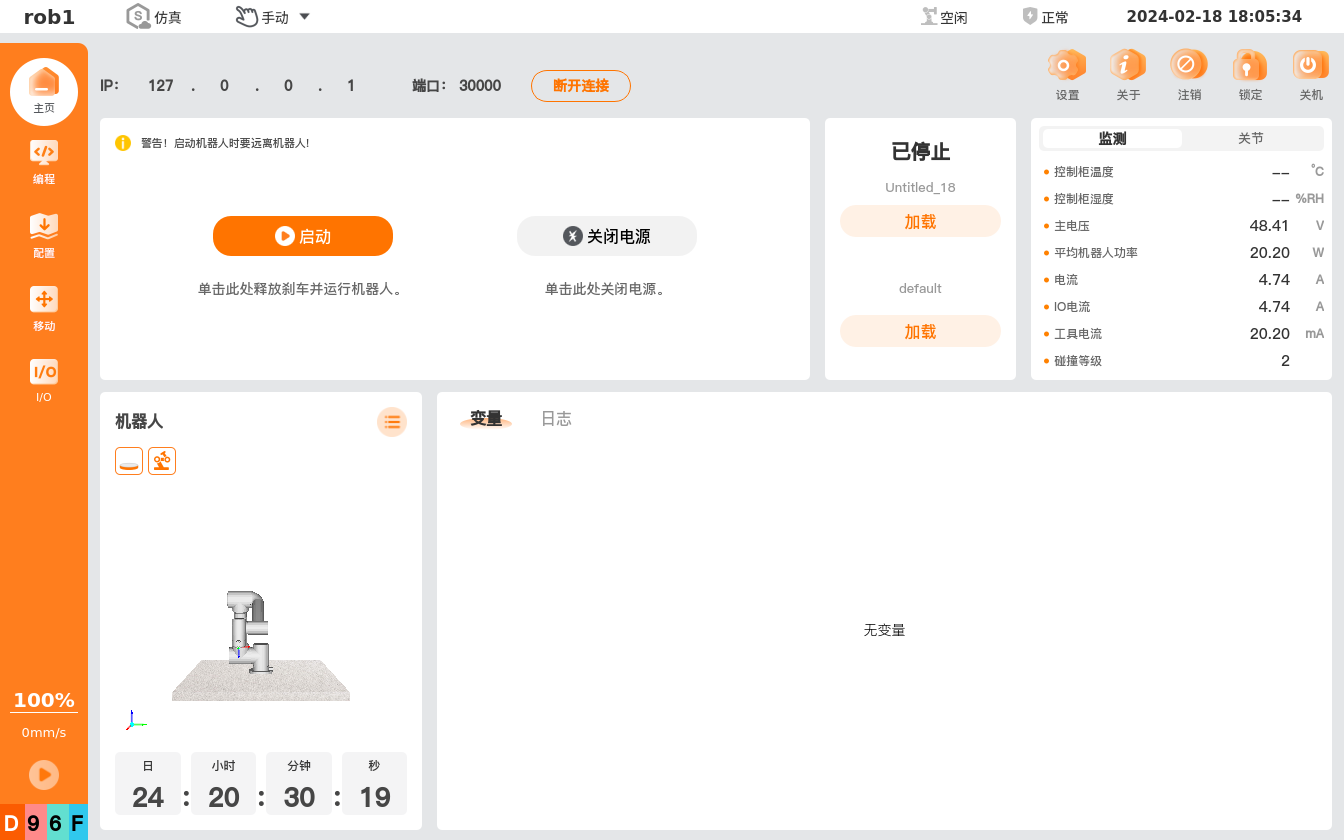Click the 控制柜湿度 row label
Viewport: 1344px width, 840px height.
click(1083, 199)
